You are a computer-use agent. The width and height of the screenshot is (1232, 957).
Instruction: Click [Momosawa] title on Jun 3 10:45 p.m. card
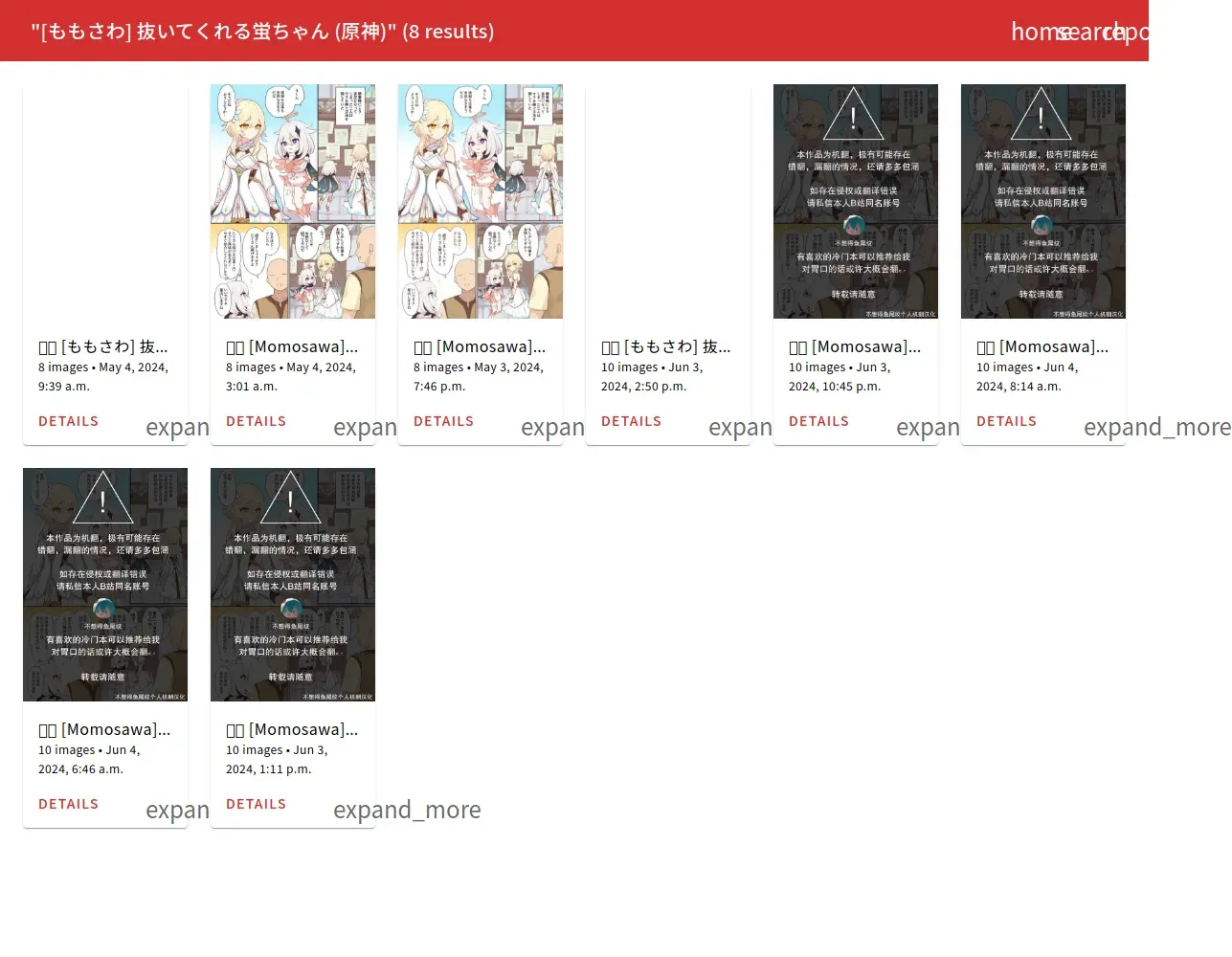(x=855, y=346)
